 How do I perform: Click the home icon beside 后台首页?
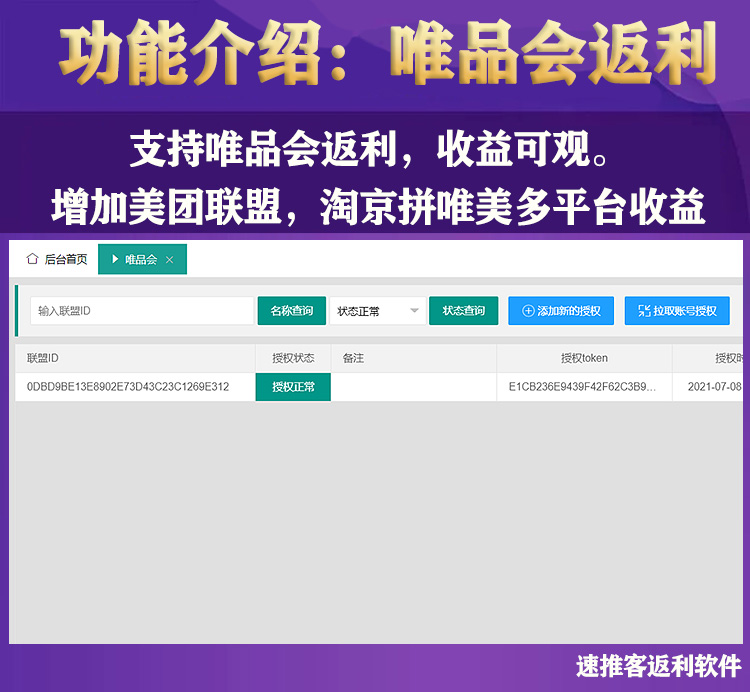pos(32,259)
